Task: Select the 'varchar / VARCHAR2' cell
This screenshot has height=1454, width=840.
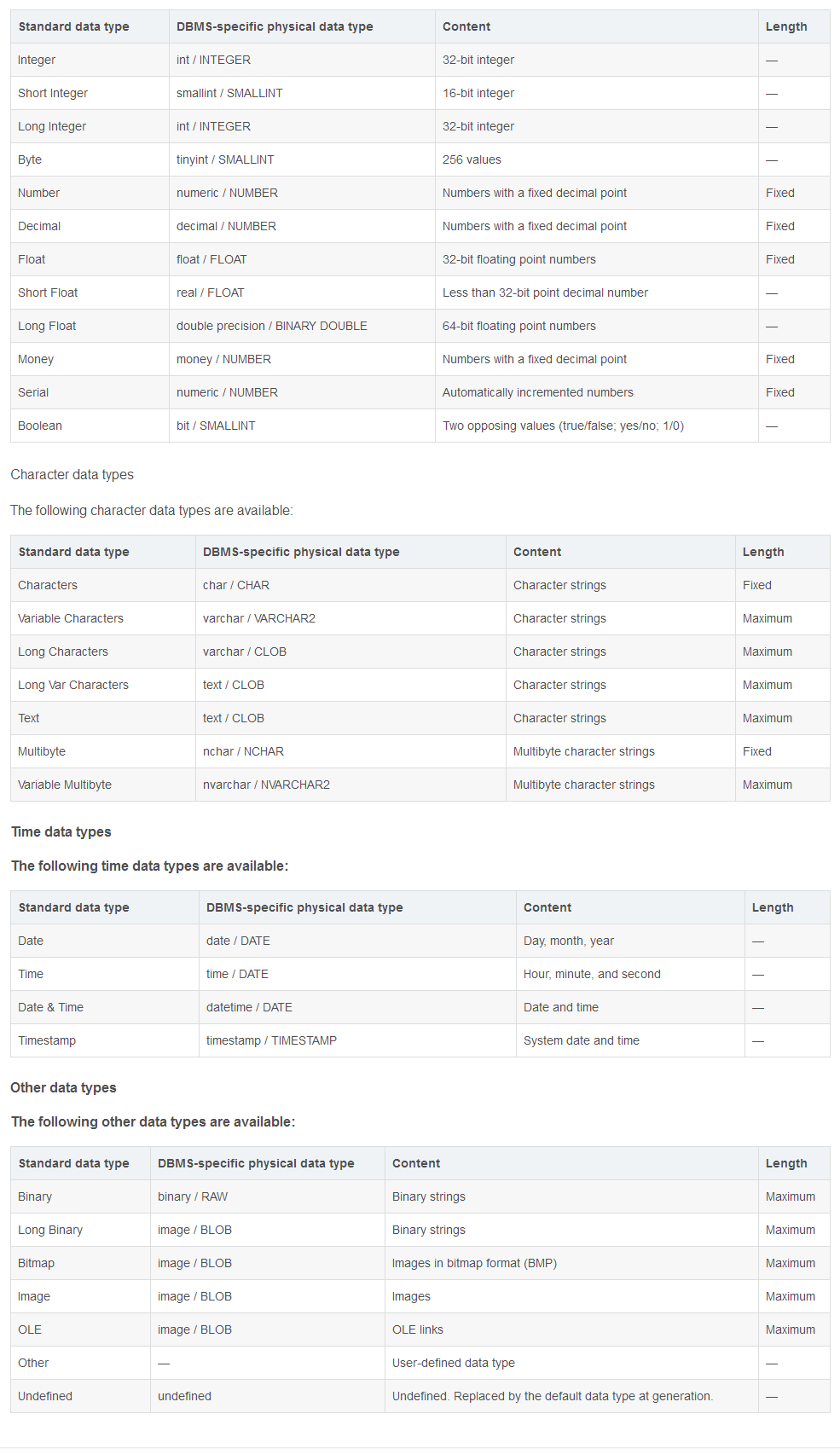Action: [x=259, y=618]
